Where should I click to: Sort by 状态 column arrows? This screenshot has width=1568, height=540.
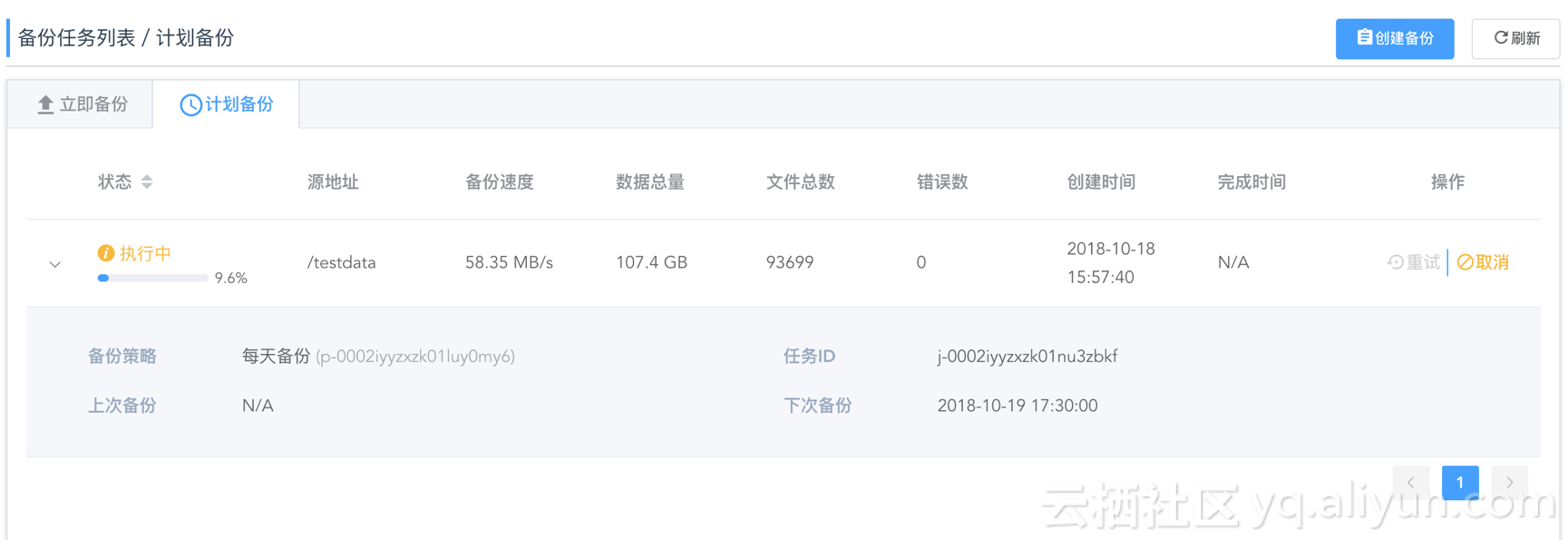[x=147, y=182]
